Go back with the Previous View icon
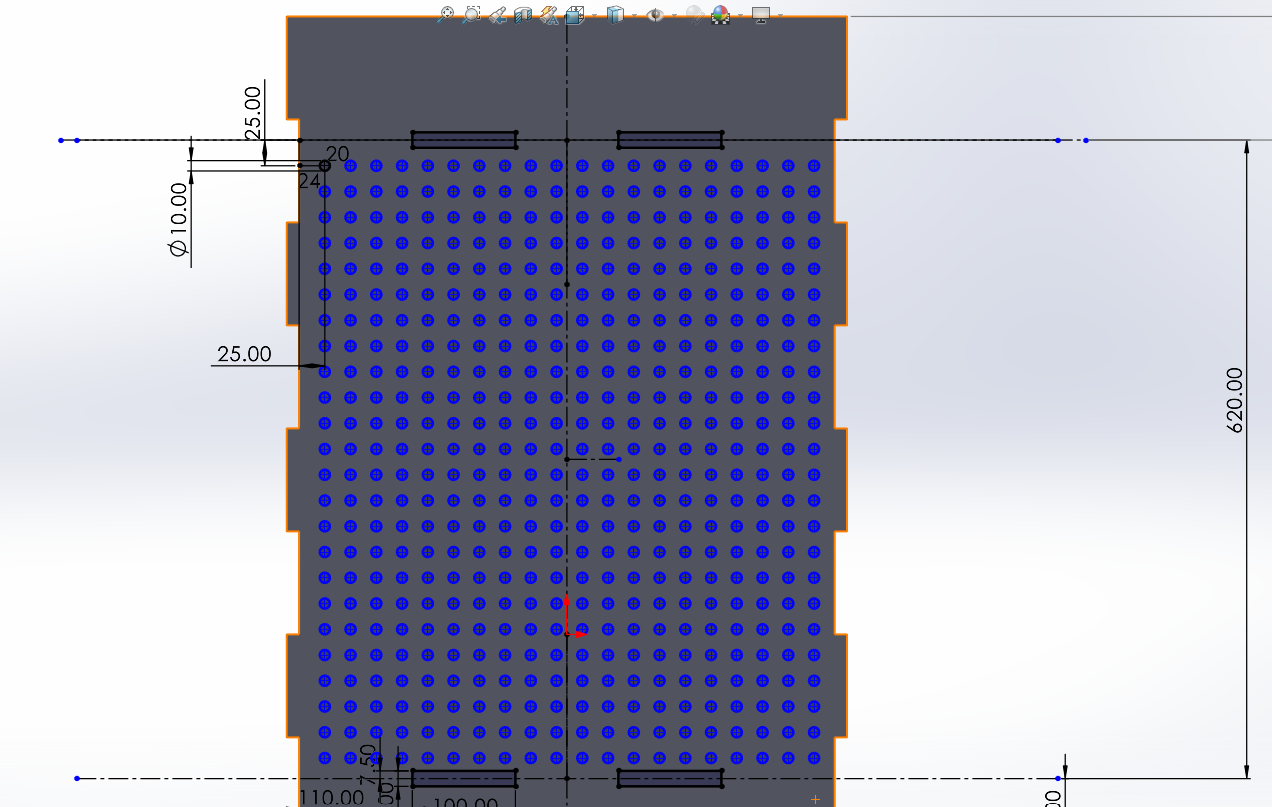 point(497,15)
